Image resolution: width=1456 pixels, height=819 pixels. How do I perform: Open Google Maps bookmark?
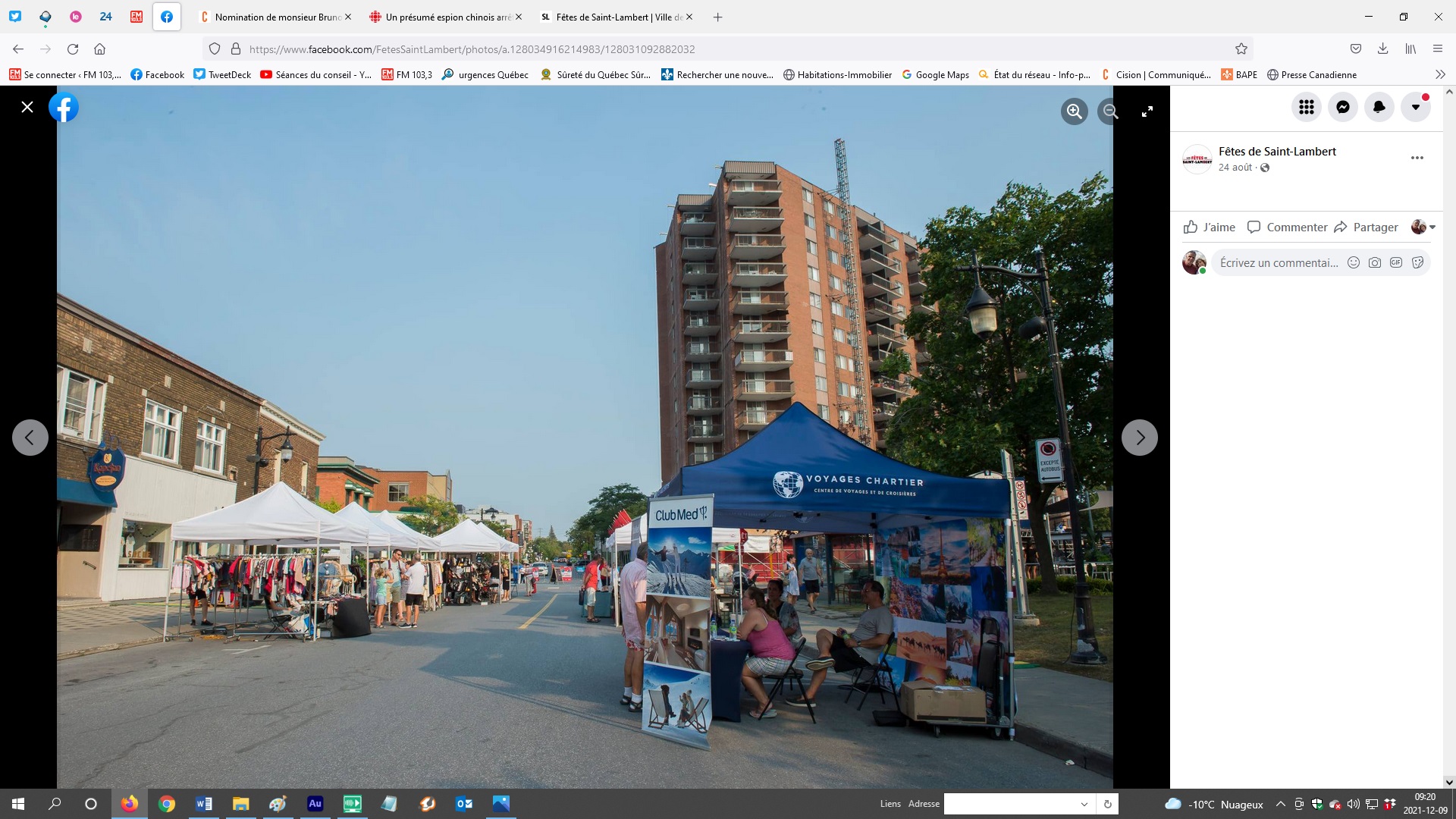pyautogui.click(x=935, y=74)
